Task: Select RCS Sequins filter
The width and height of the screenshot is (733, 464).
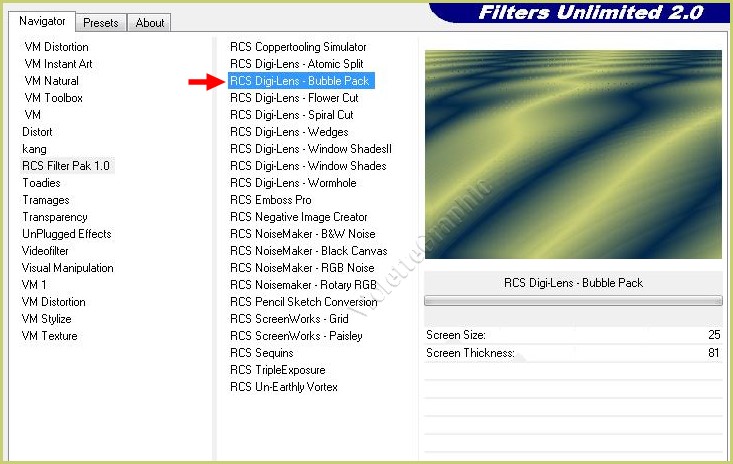Action: pyautogui.click(x=262, y=353)
